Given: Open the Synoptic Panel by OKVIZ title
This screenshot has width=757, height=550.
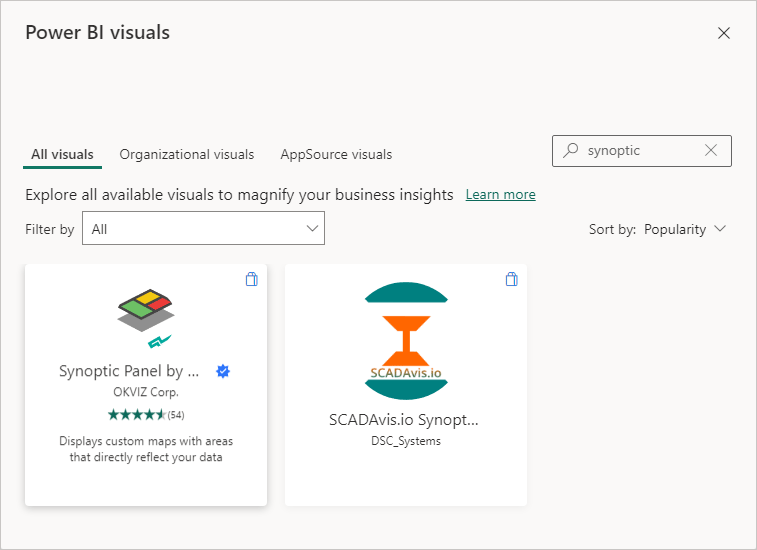Looking at the screenshot, I should pos(130,371).
